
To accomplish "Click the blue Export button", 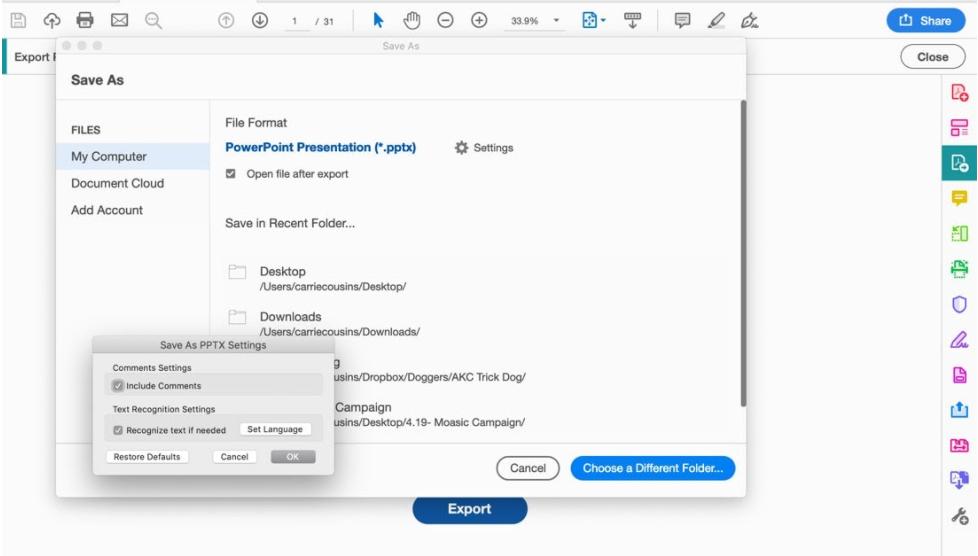I will (x=470, y=509).
